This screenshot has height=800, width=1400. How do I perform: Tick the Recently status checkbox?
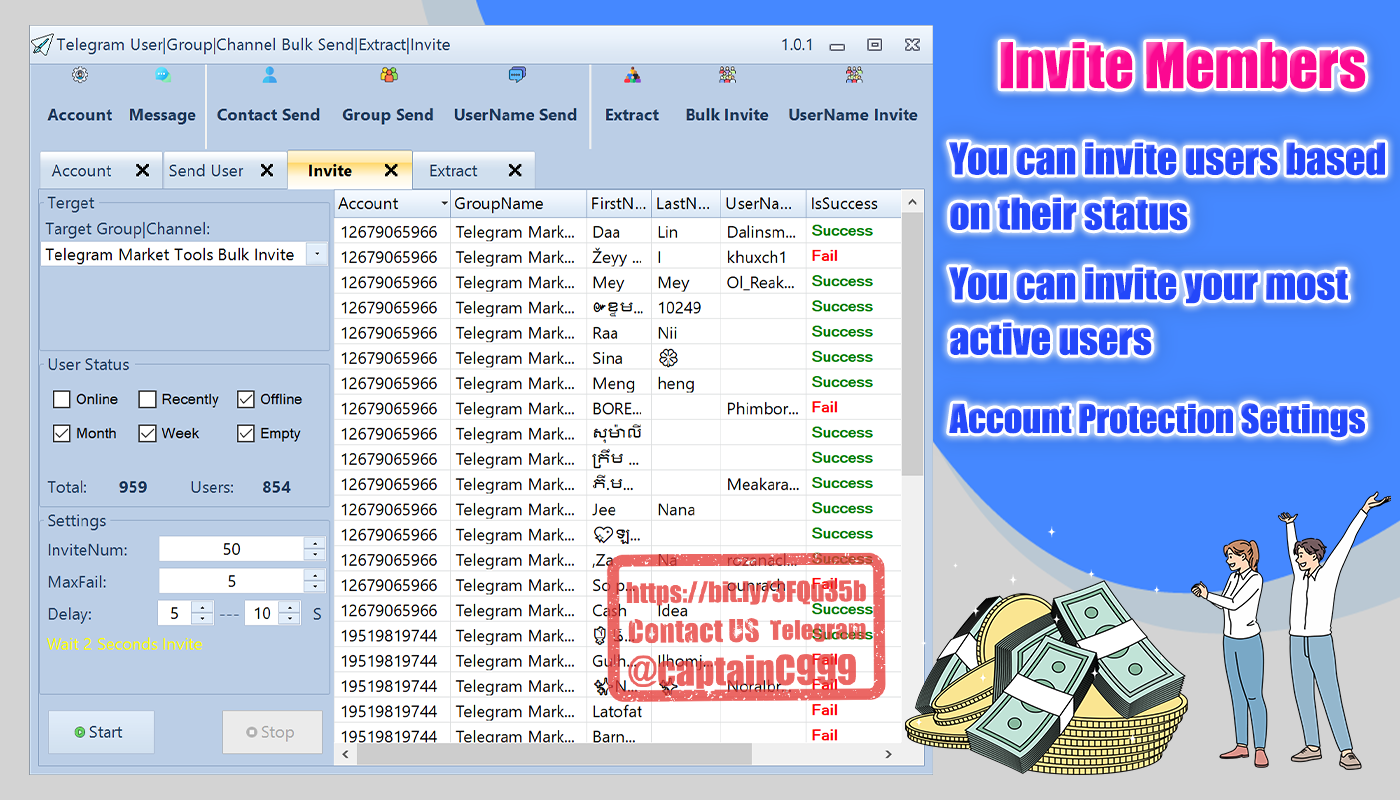pos(148,400)
